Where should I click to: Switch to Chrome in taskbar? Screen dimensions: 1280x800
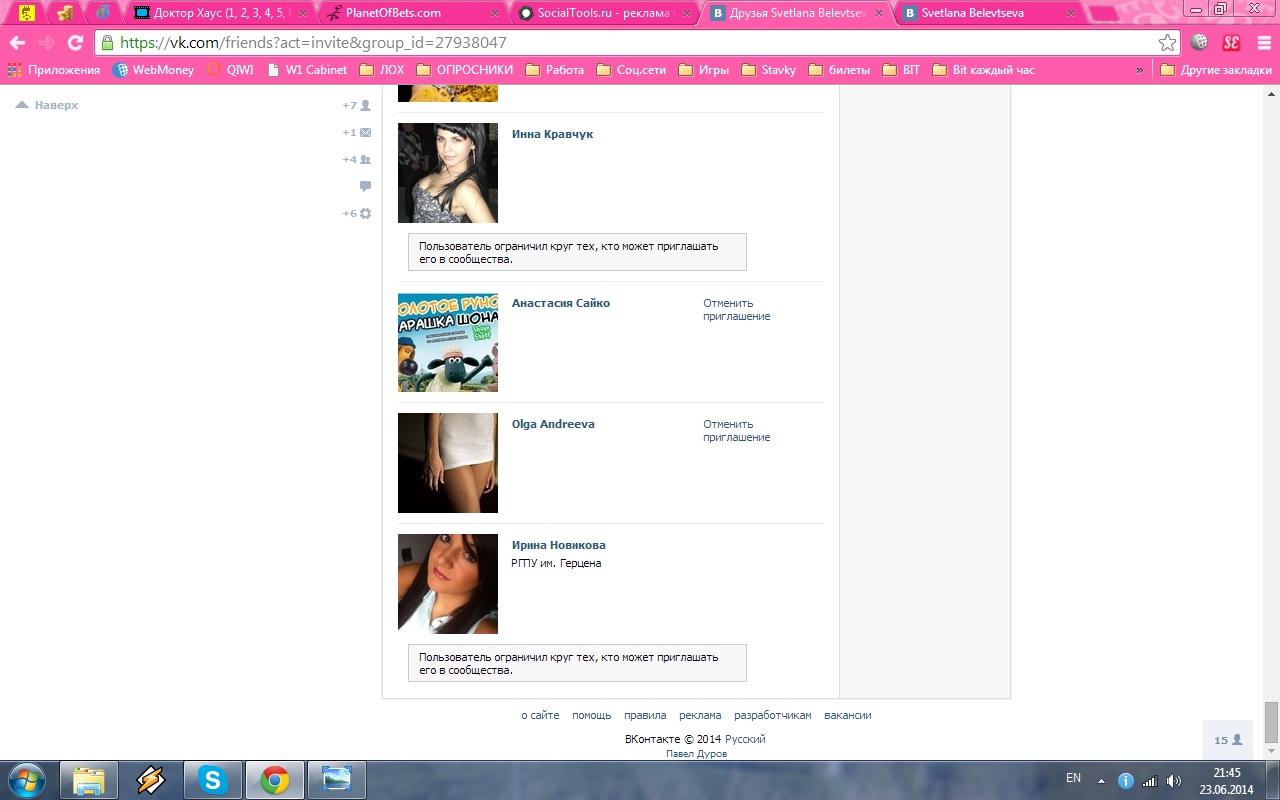pos(275,780)
